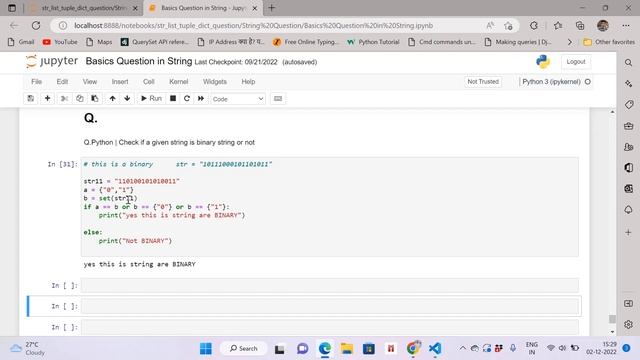This screenshot has height=360, width=640.
Task: Click the Logout button
Action: 576,62
